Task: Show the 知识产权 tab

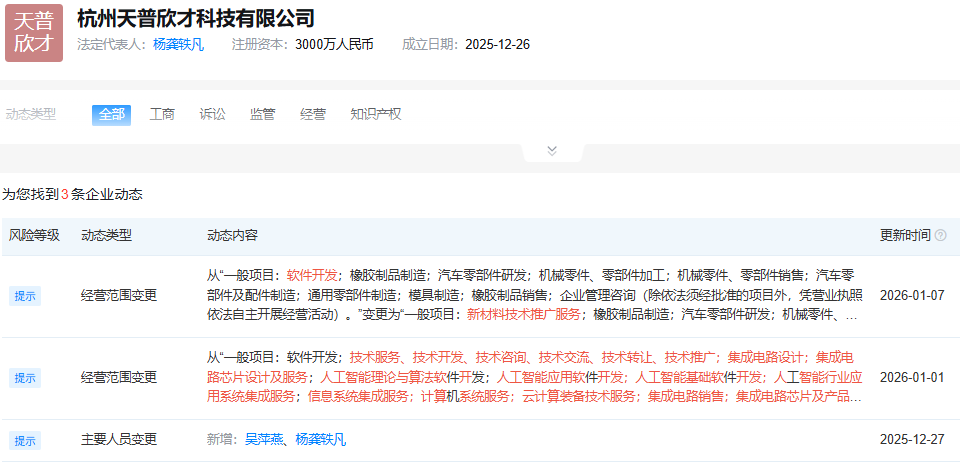Action: coord(375,114)
